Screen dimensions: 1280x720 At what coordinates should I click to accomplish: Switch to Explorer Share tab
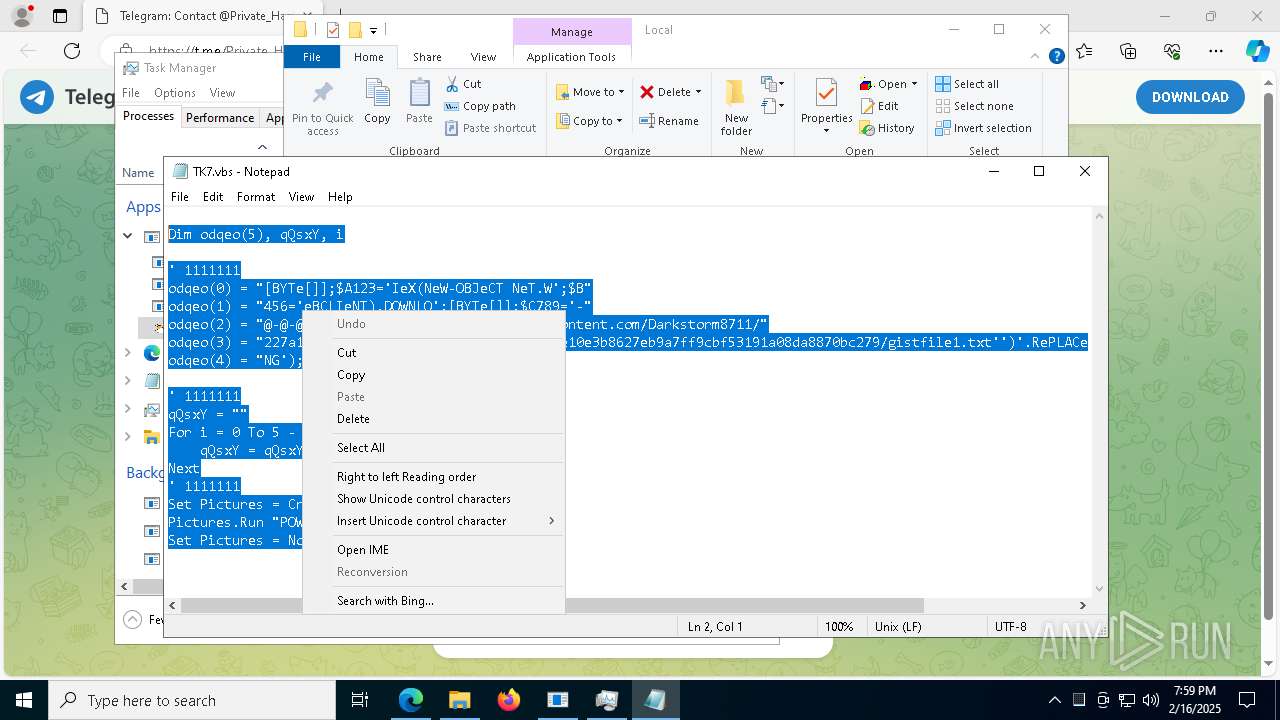tap(427, 57)
